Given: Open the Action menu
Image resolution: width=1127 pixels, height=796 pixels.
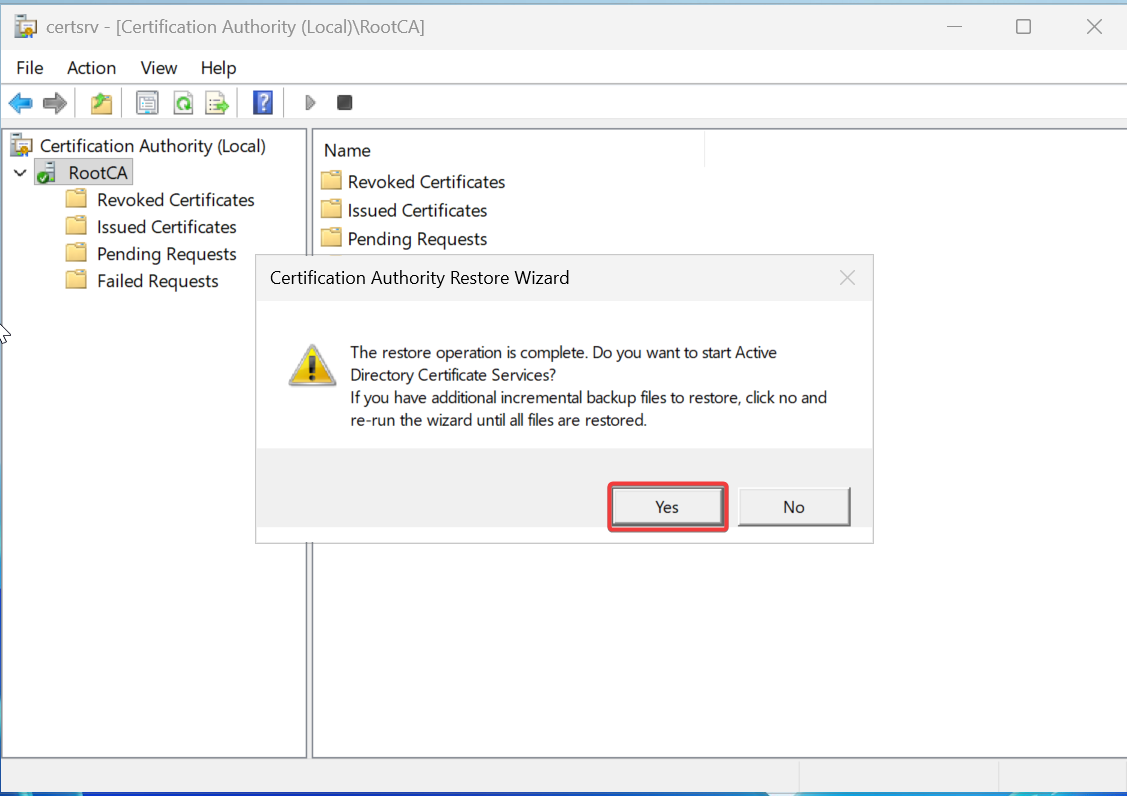Looking at the screenshot, I should [91, 68].
